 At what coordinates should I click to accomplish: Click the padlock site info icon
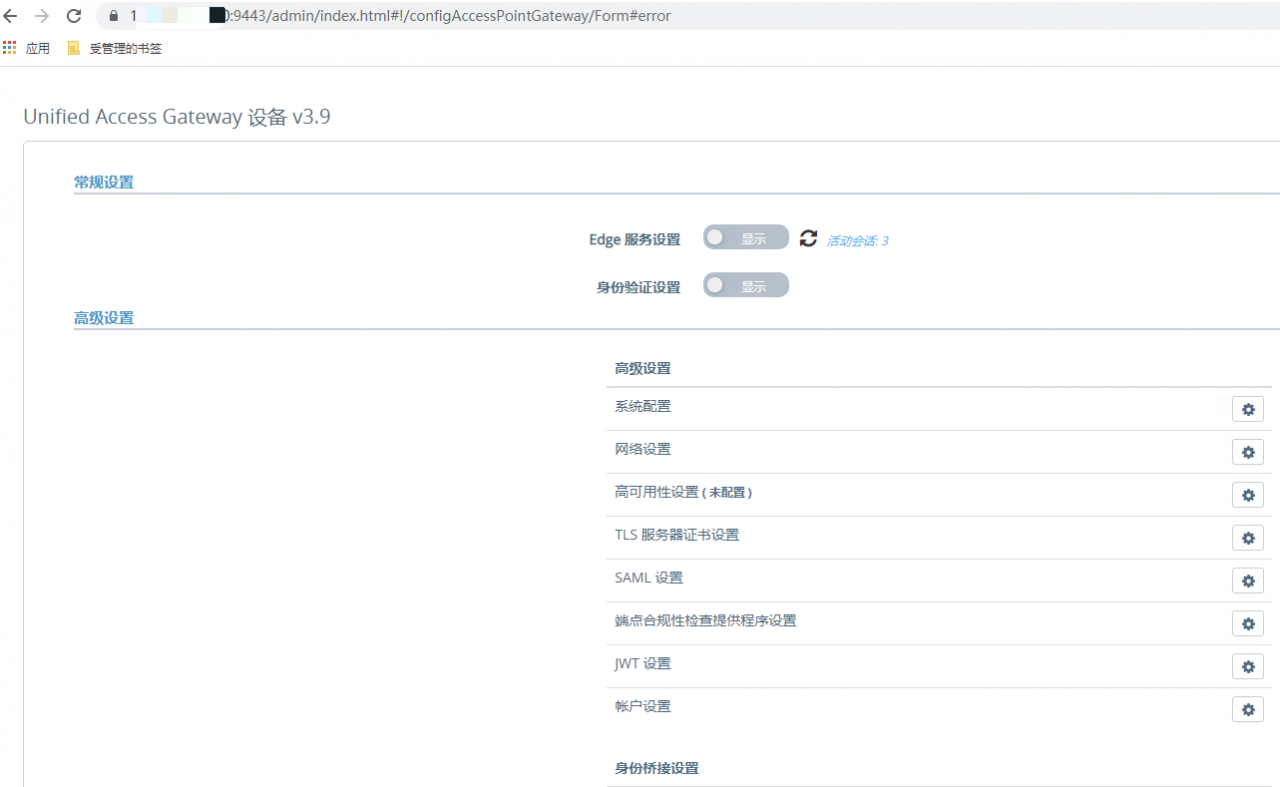pos(113,16)
